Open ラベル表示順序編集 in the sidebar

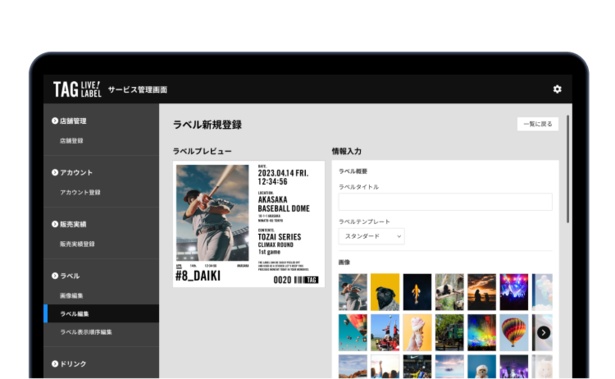point(86,332)
